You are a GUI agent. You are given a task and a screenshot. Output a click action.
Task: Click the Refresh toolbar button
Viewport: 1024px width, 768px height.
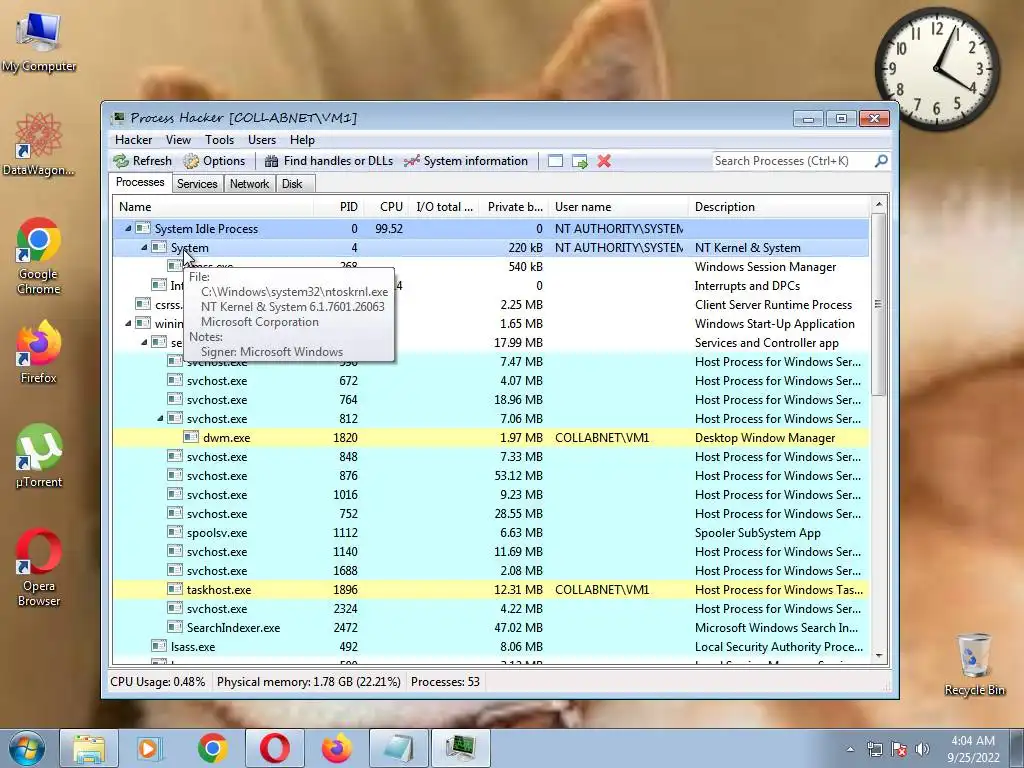(142, 161)
